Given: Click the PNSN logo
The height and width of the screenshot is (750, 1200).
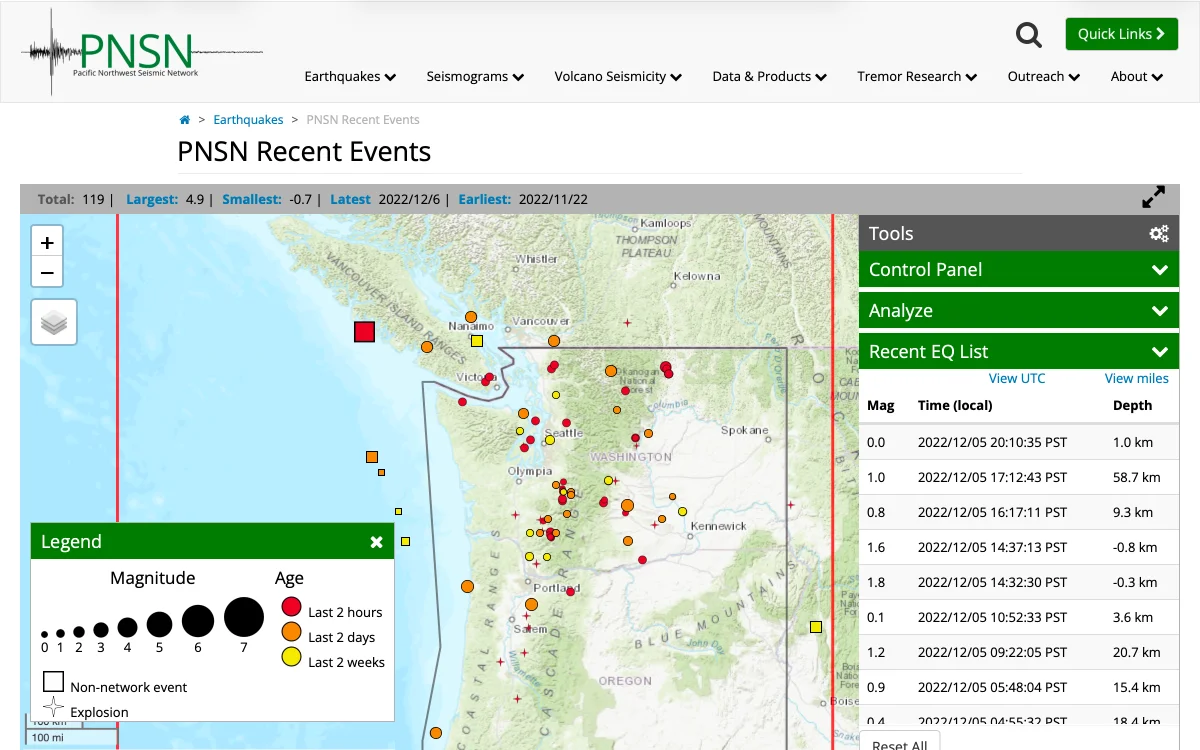Looking at the screenshot, I should [141, 51].
